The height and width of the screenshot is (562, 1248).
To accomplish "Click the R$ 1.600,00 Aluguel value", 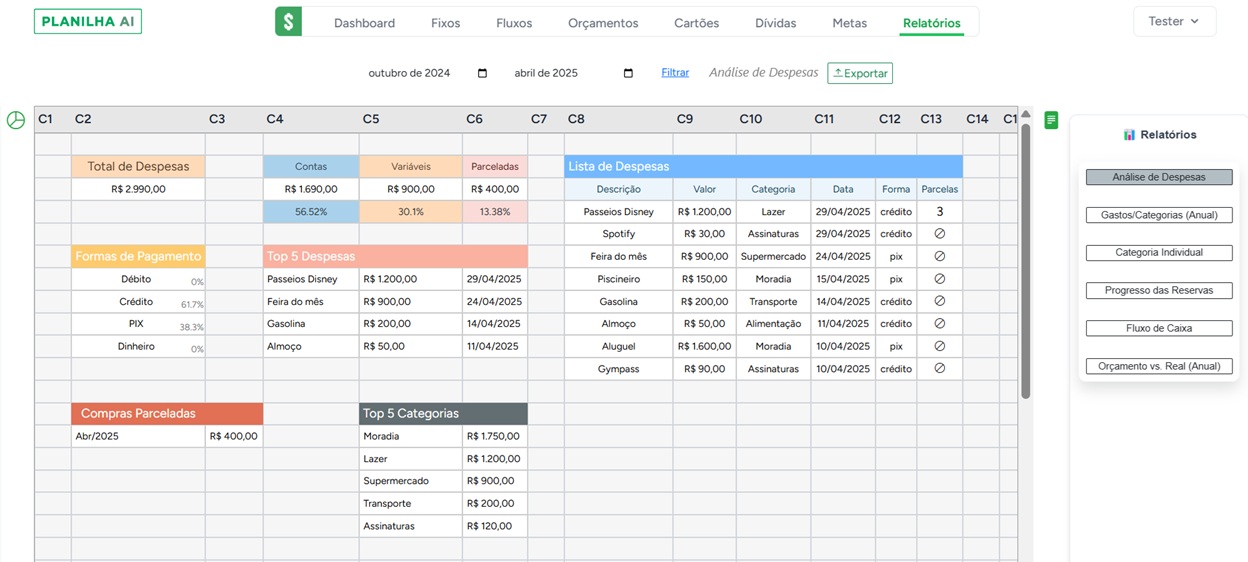I will click(x=704, y=346).
